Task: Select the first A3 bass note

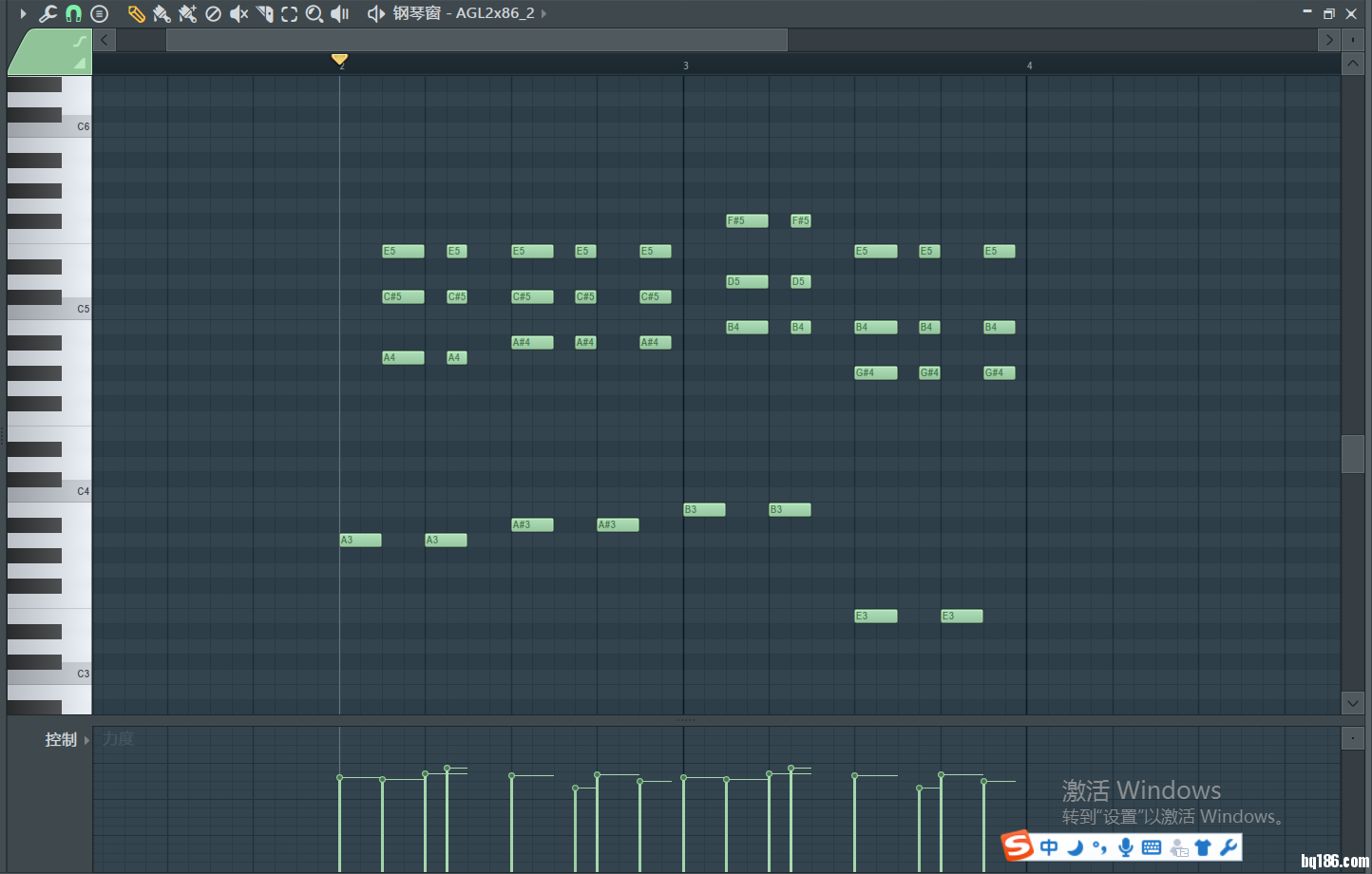Action: 360,540
